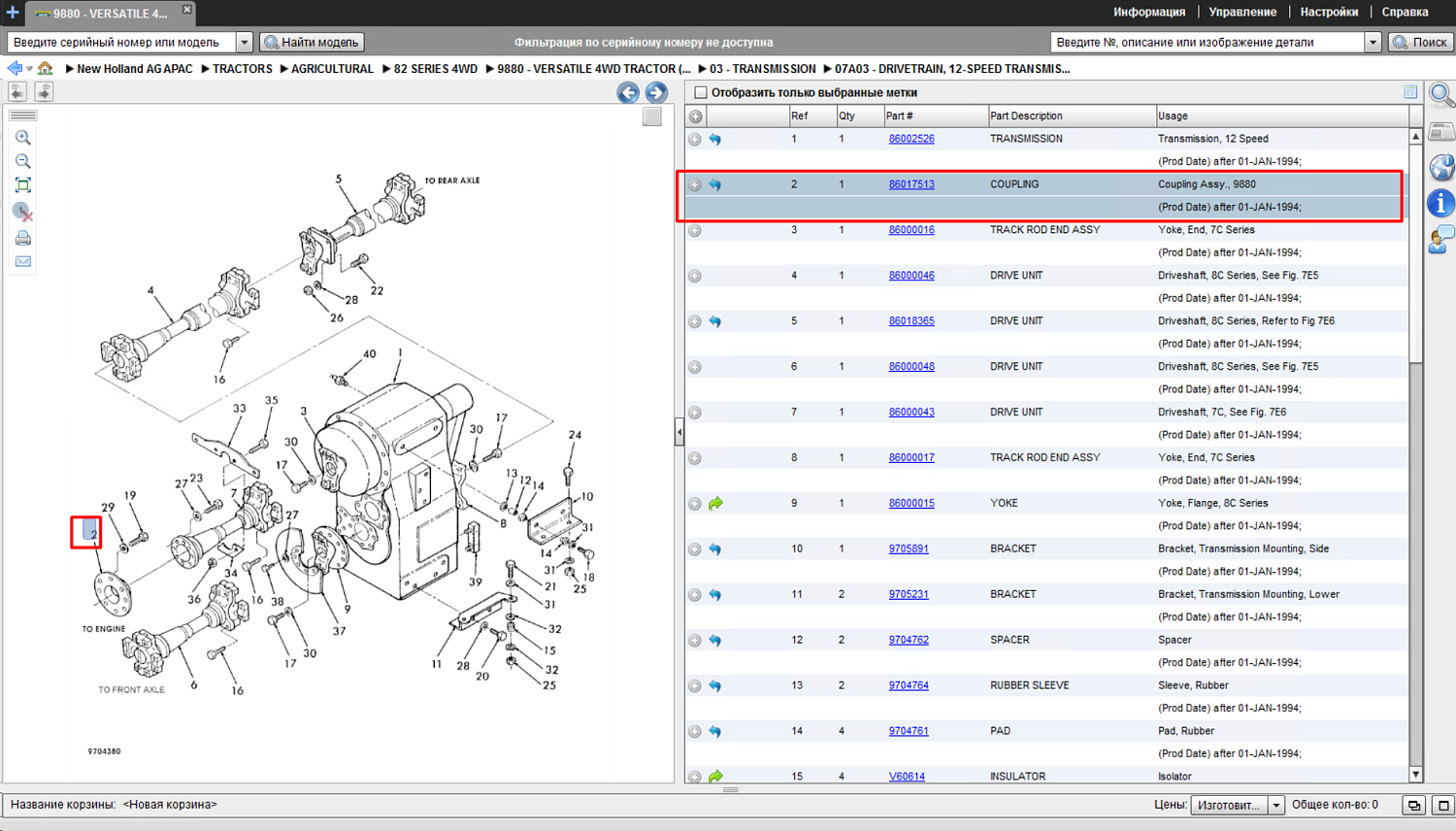Click the part number or description search field

(1208, 43)
